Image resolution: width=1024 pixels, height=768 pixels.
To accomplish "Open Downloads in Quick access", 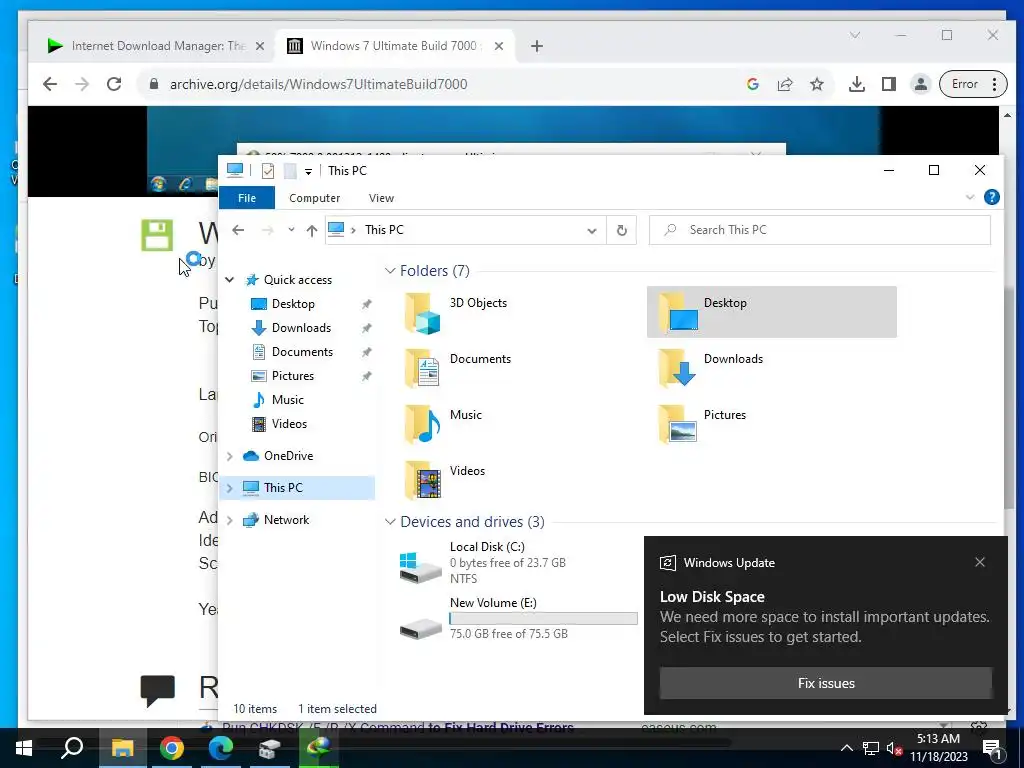I will (300, 328).
